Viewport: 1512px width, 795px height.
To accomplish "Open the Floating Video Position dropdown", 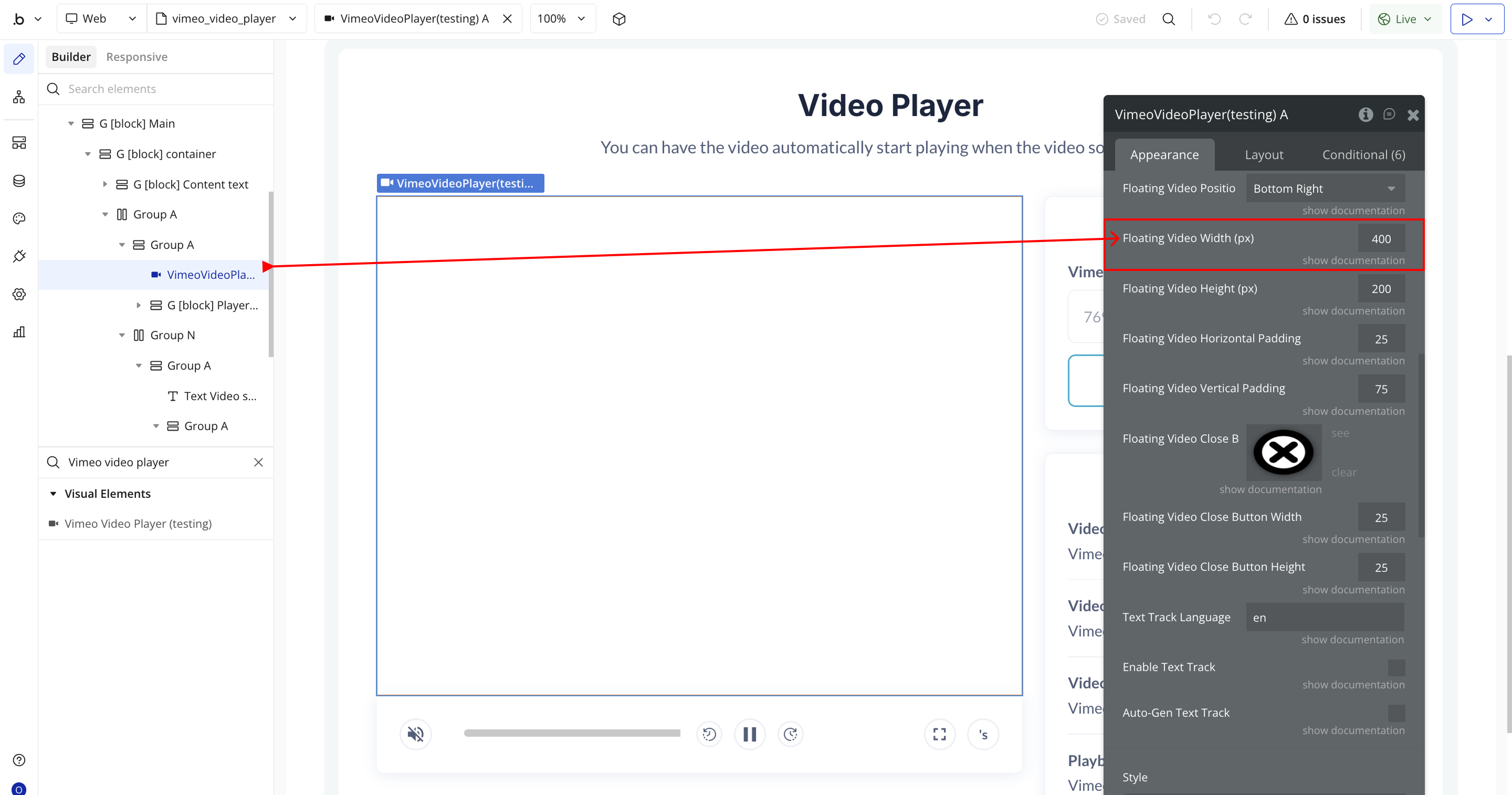I will coord(1325,189).
